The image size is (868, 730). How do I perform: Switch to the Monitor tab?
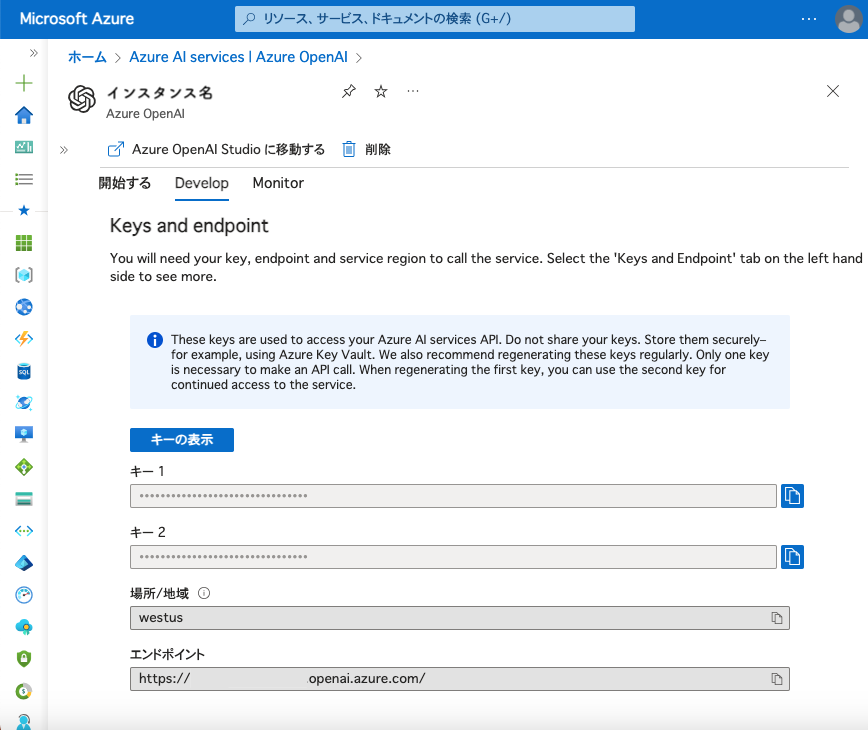coord(278,183)
